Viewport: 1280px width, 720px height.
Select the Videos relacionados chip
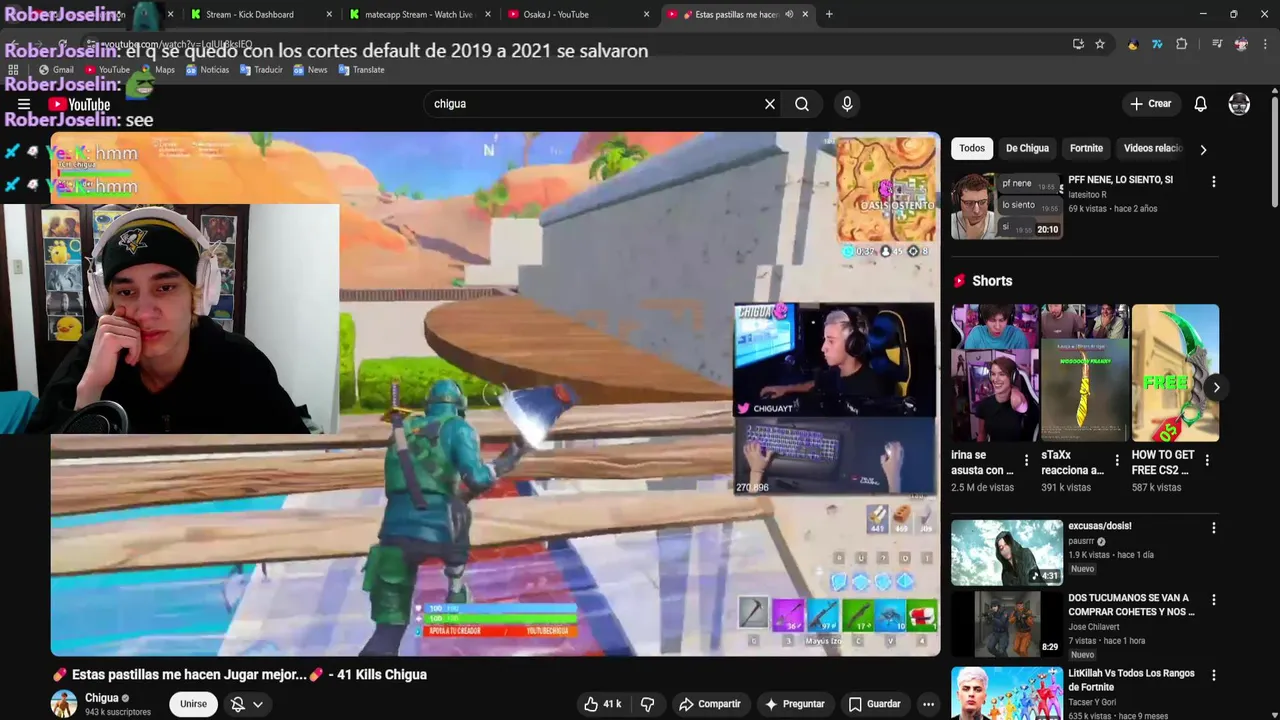pos(1153,148)
